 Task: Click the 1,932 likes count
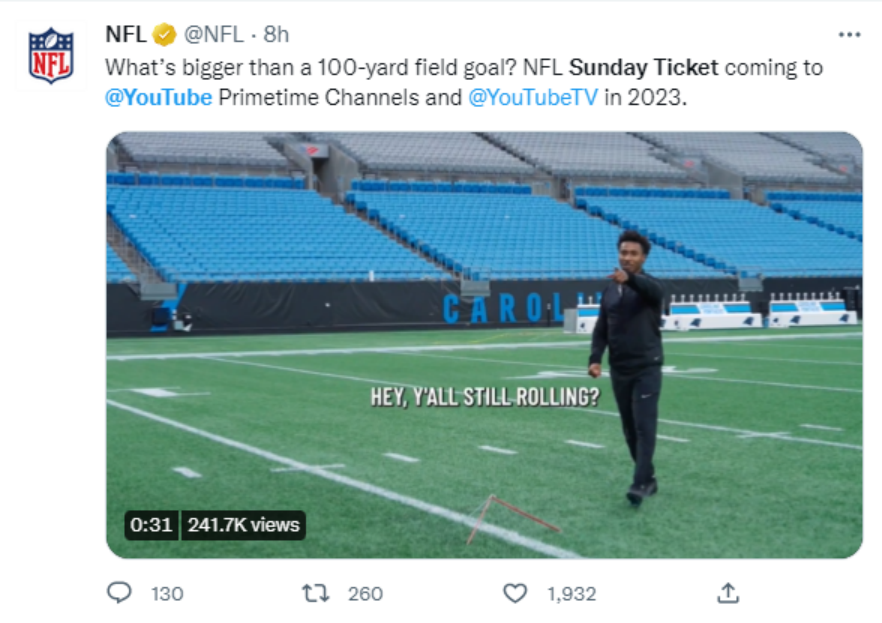[x=572, y=594]
